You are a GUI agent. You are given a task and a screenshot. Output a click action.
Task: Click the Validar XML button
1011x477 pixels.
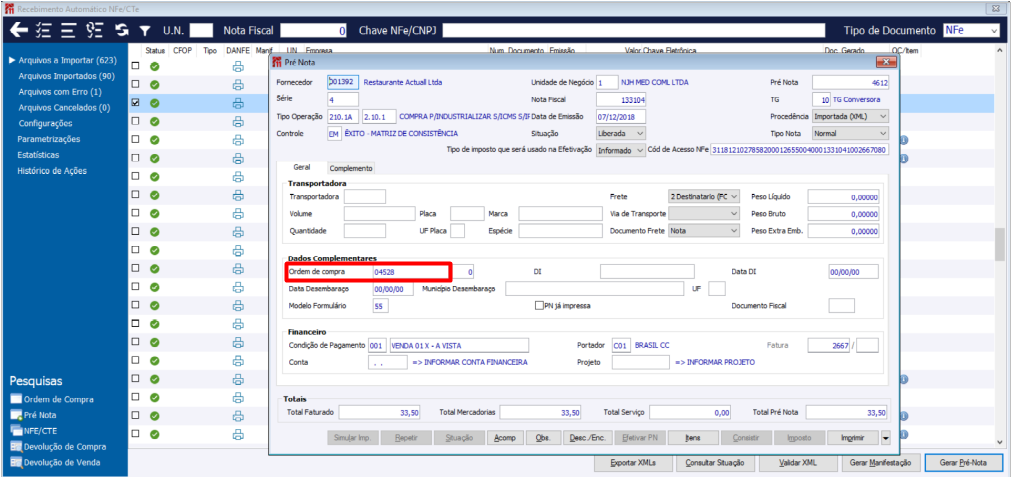798,462
